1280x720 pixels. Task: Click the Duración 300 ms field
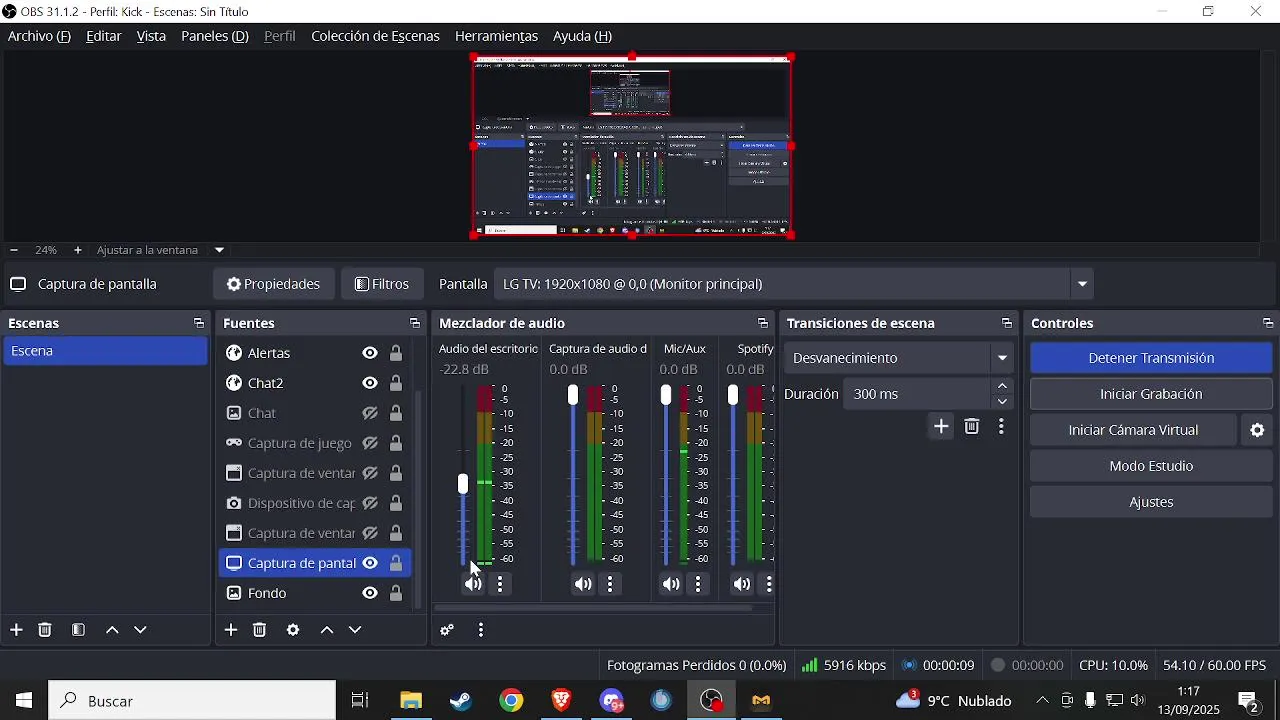[918, 394]
